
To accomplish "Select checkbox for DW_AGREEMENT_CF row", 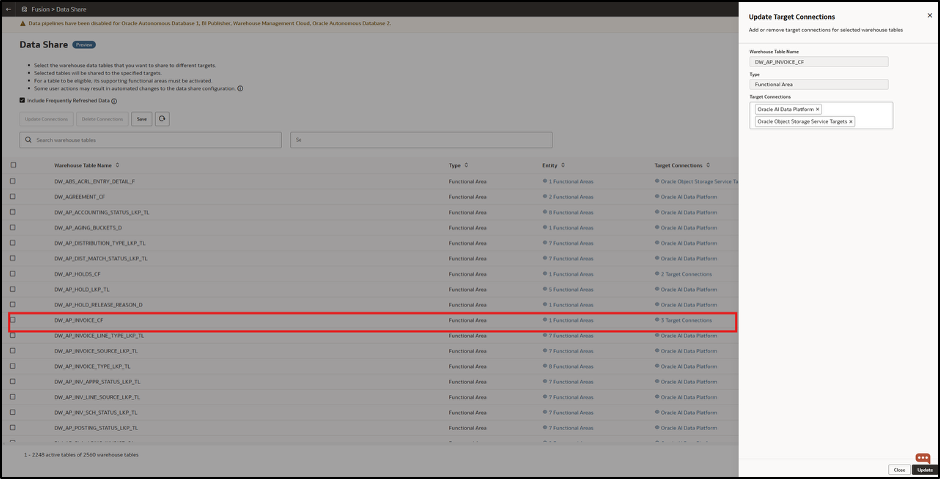I will pos(13,197).
